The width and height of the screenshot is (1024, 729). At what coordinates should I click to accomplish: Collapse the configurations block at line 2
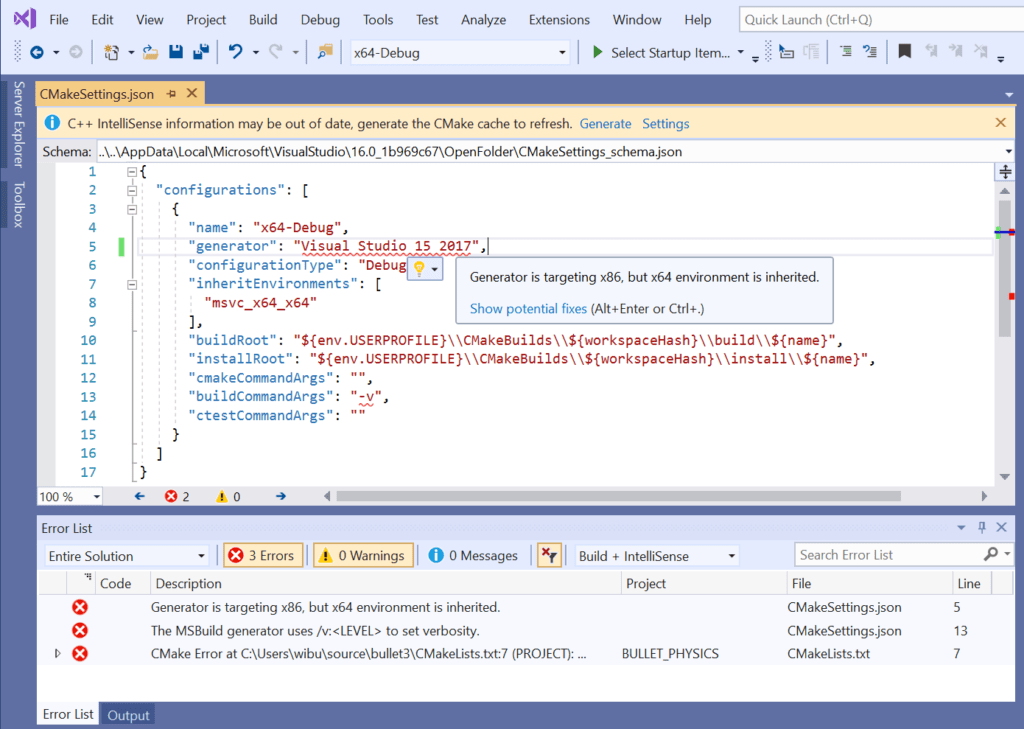pyautogui.click(x=130, y=190)
